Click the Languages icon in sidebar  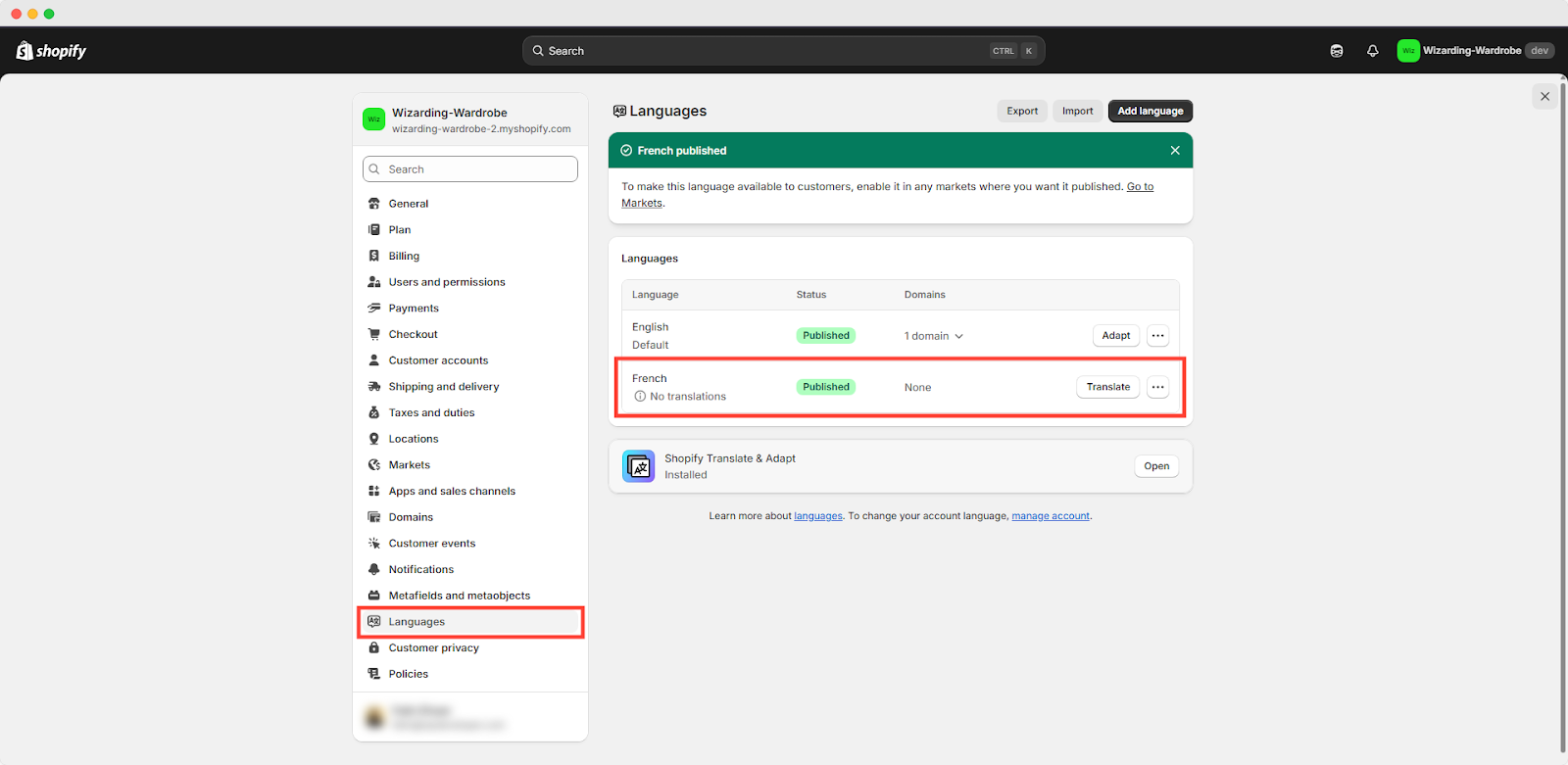[374, 622]
